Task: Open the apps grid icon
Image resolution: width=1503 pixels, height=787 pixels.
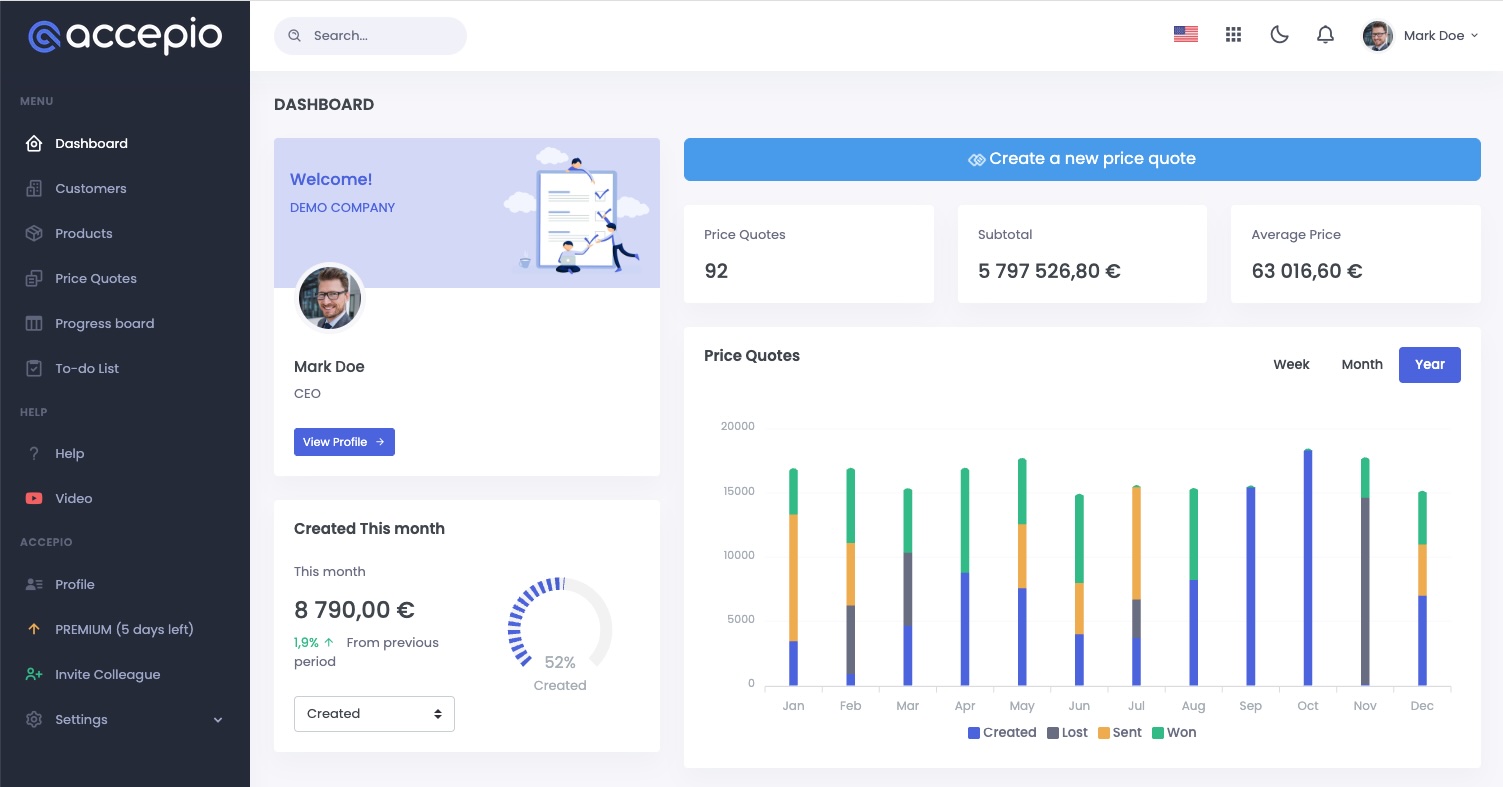Action: 1233,34
